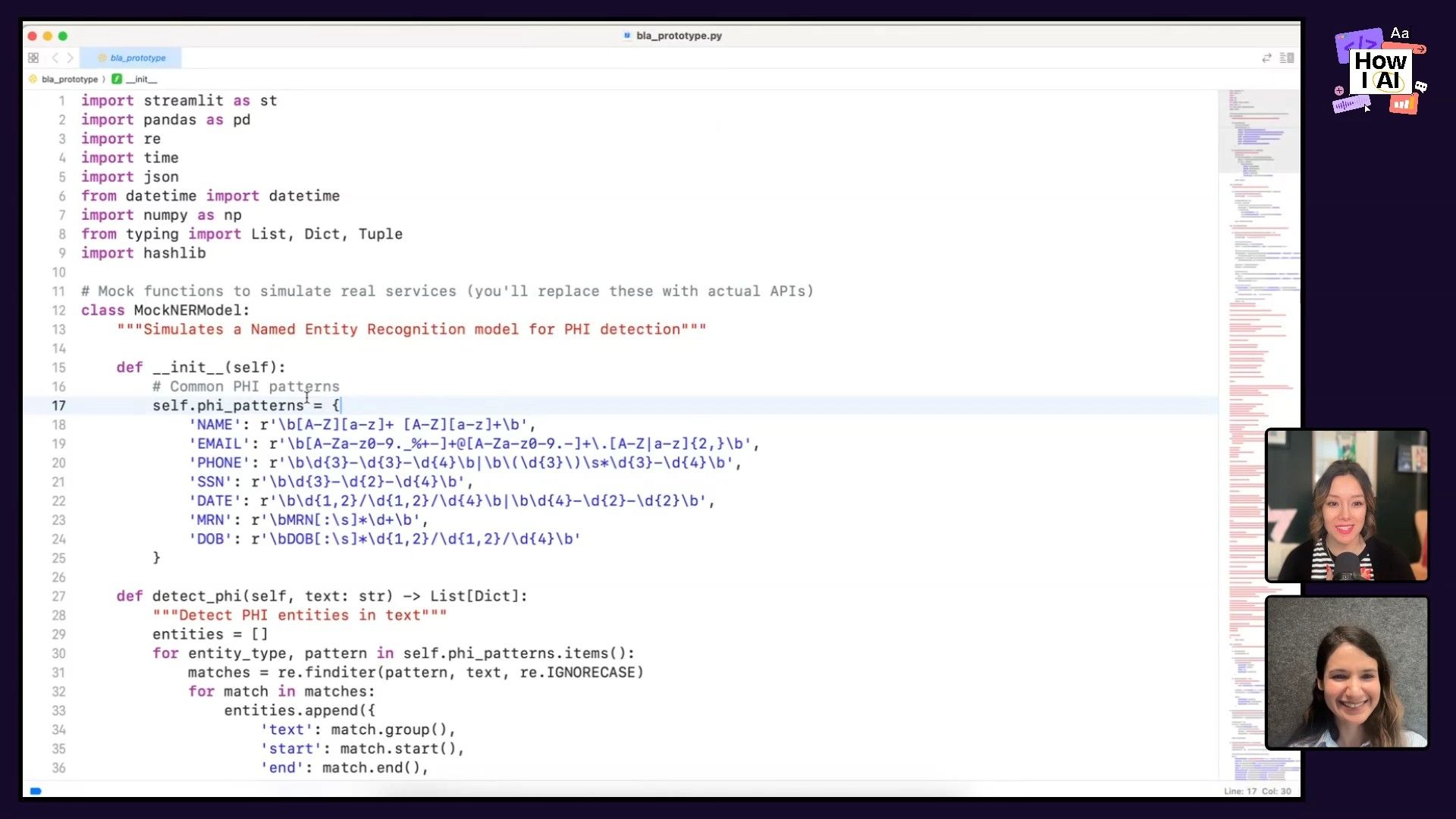The width and height of the screenshot is (1456, 819).
Task: Click the 'class MockNERModel:' declaration
Action: pyautogui.click(x=165, y=310)
